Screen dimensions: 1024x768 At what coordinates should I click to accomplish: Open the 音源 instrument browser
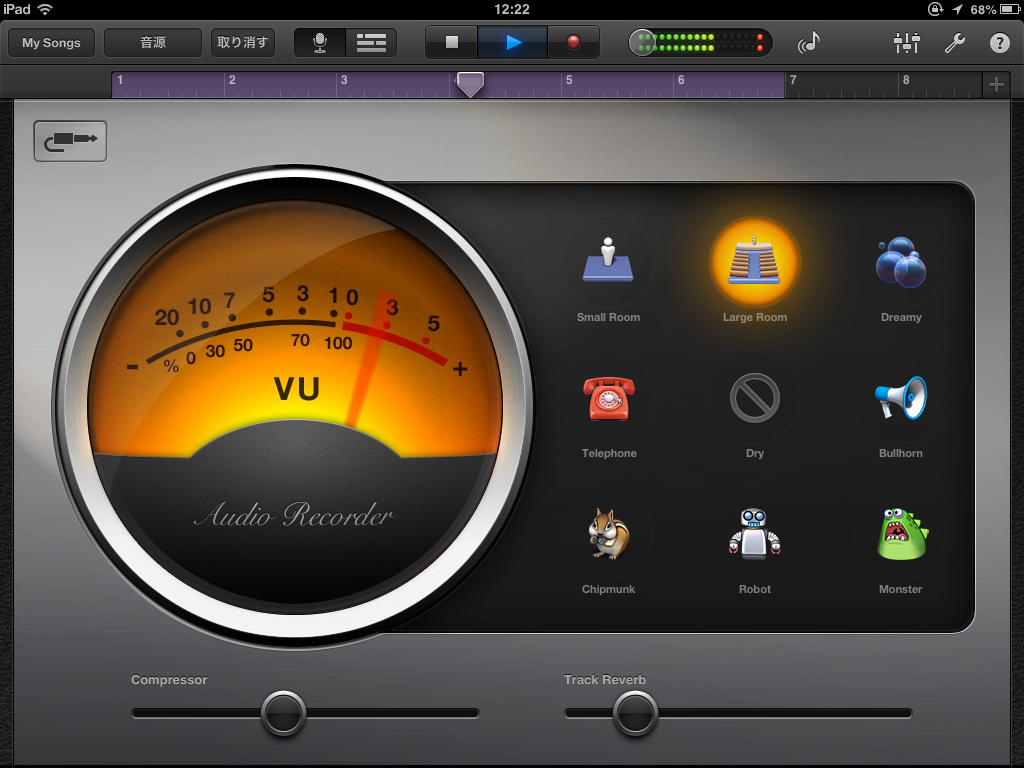click(153, 42)
